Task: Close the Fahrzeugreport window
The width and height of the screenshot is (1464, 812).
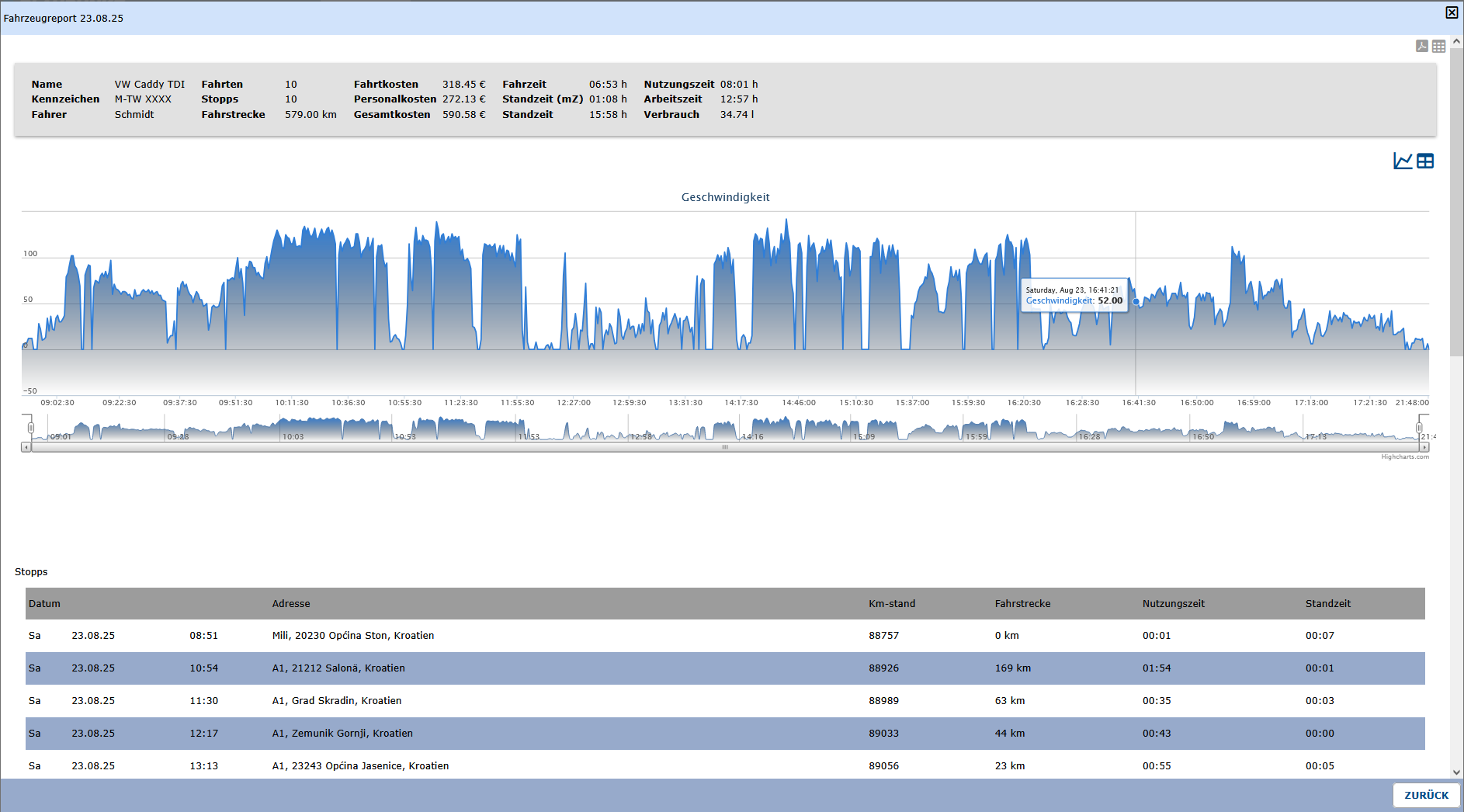Action: click(x=1452, y=12)
